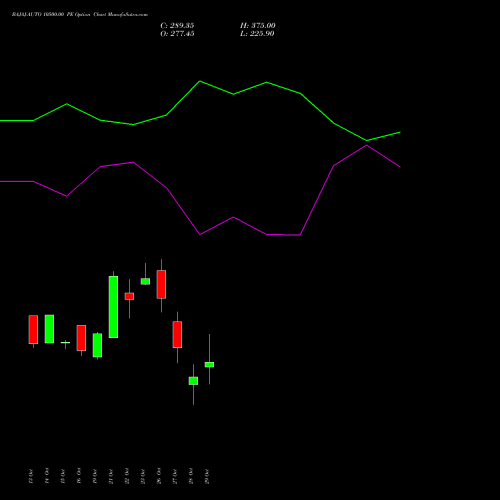Click the red candle above 27 Oct
Image resolution: width=500 pixels, height=500 pixels.
pos(177,334)
